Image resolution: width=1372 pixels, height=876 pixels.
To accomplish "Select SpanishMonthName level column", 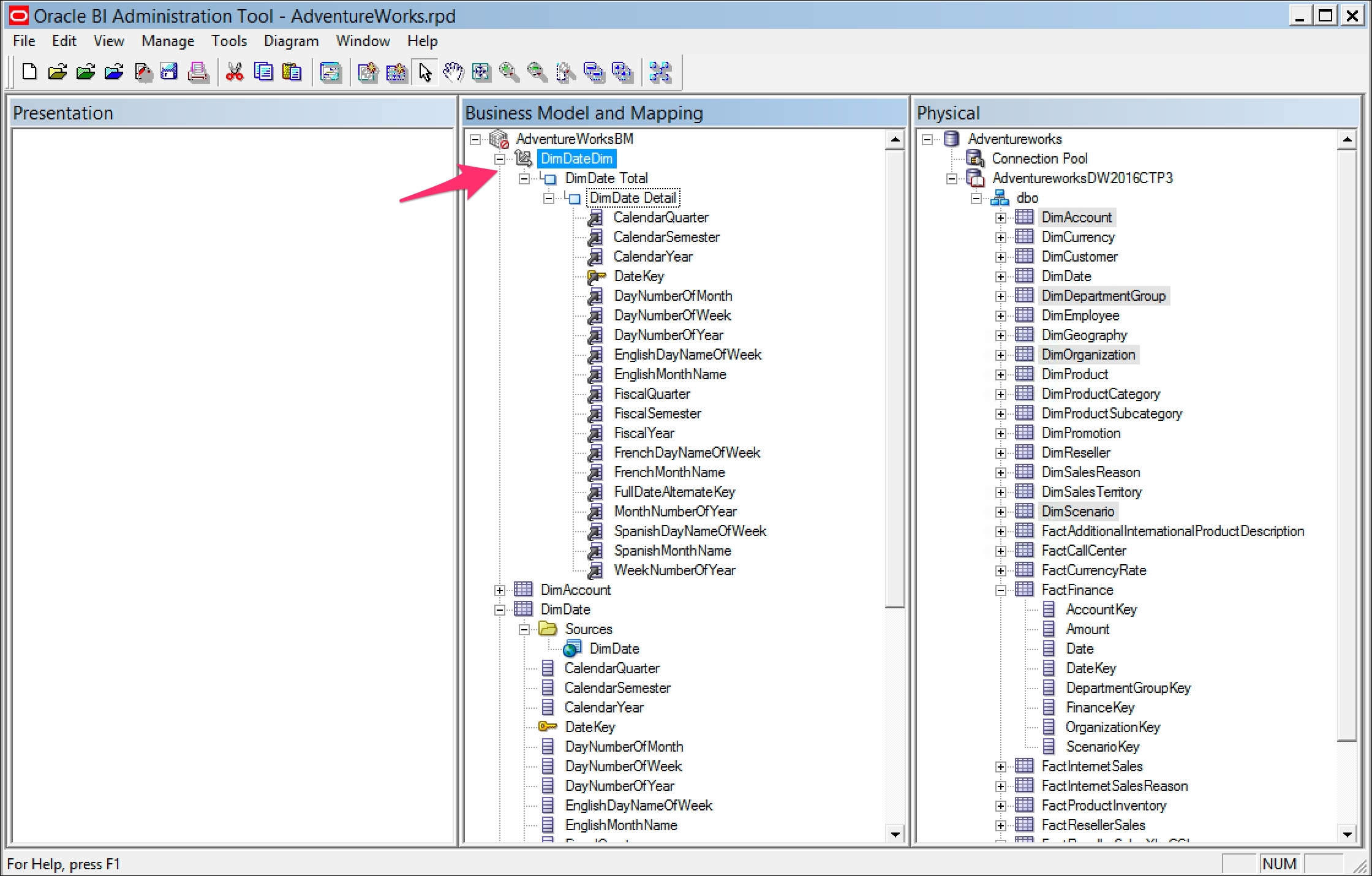I will click(x=673, y=551).
